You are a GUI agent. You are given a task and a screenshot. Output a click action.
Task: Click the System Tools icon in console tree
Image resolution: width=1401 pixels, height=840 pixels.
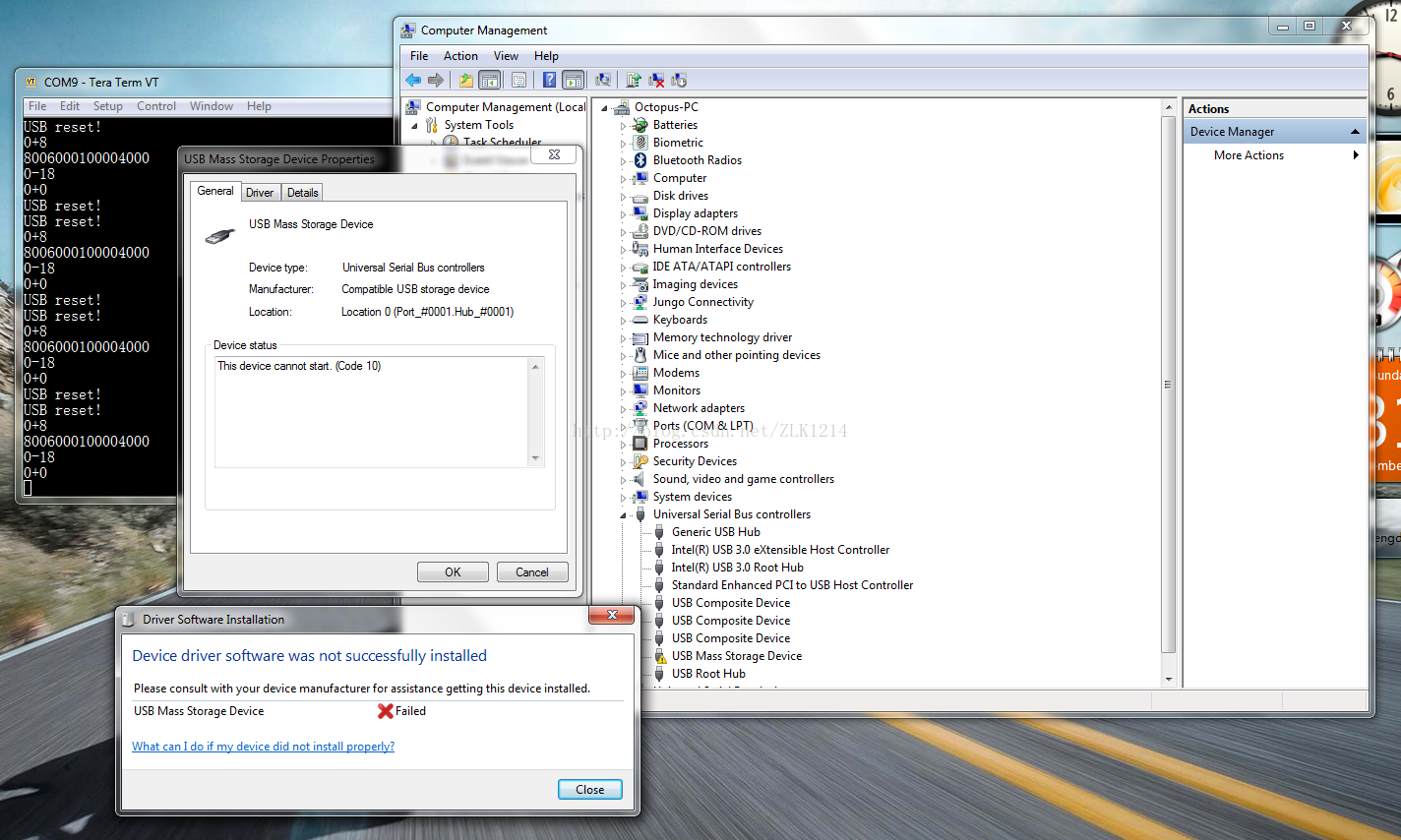coord(432,125)
